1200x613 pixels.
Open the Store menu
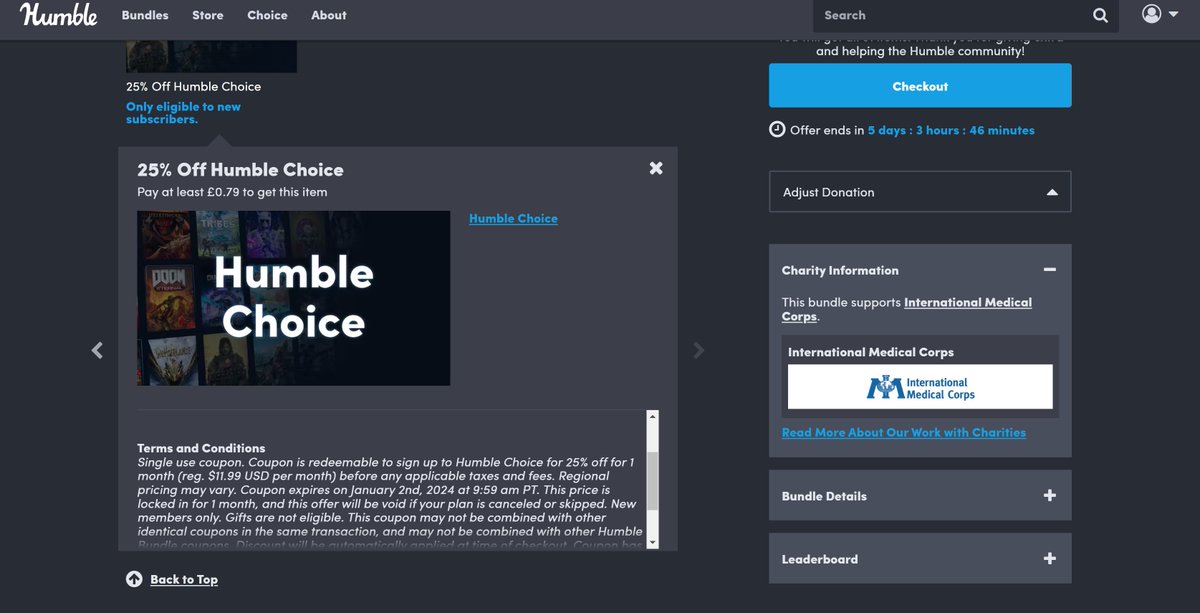(208, 15)
